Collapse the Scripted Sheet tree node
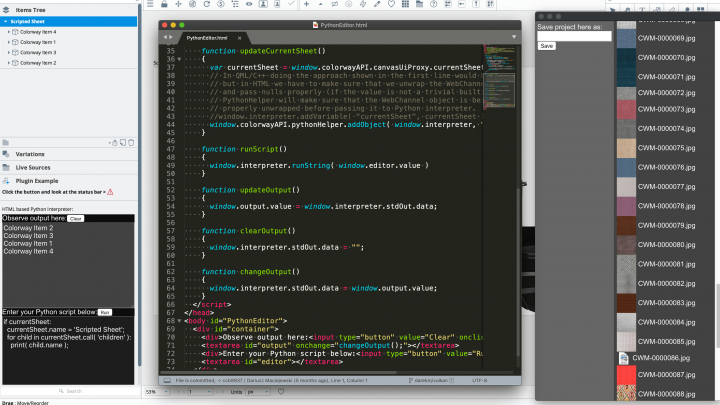Image resolution: width=720 pixels, height=405 pixels. point(4,21)
